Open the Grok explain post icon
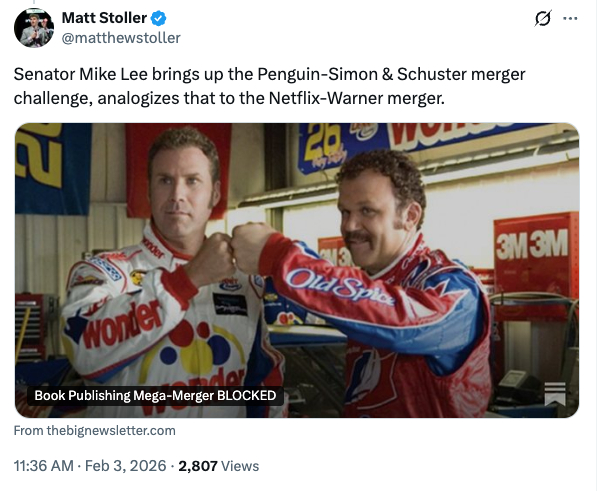The image size is (616, 491). pyautogui.click(x=543, y=18)
